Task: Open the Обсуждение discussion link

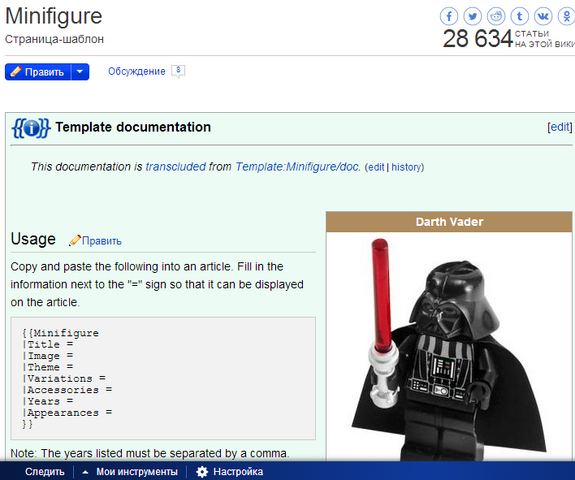Action: click(x=136, y=71)
